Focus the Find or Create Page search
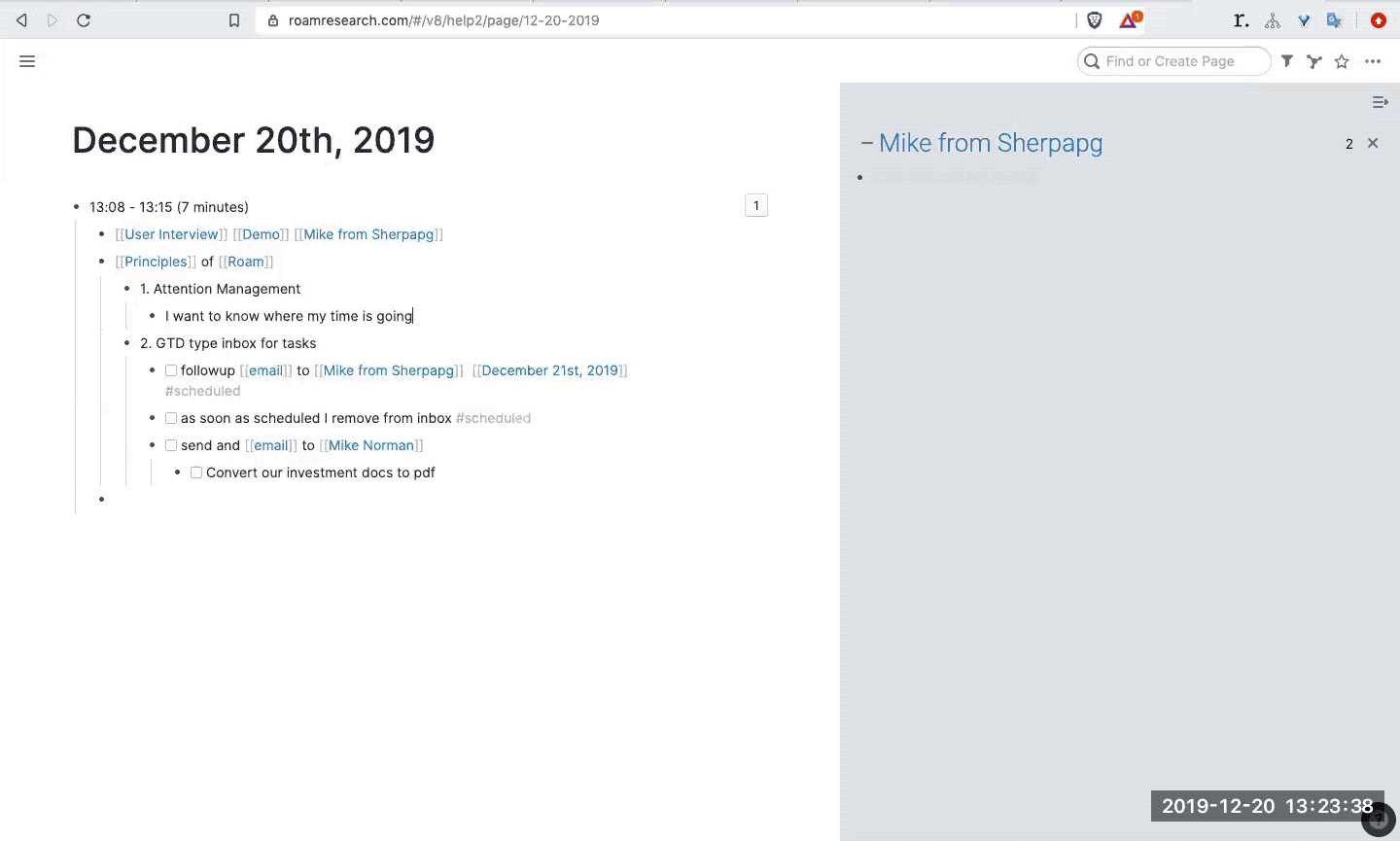Screen dimensions: 1400x841 (x=1173, y=61)
